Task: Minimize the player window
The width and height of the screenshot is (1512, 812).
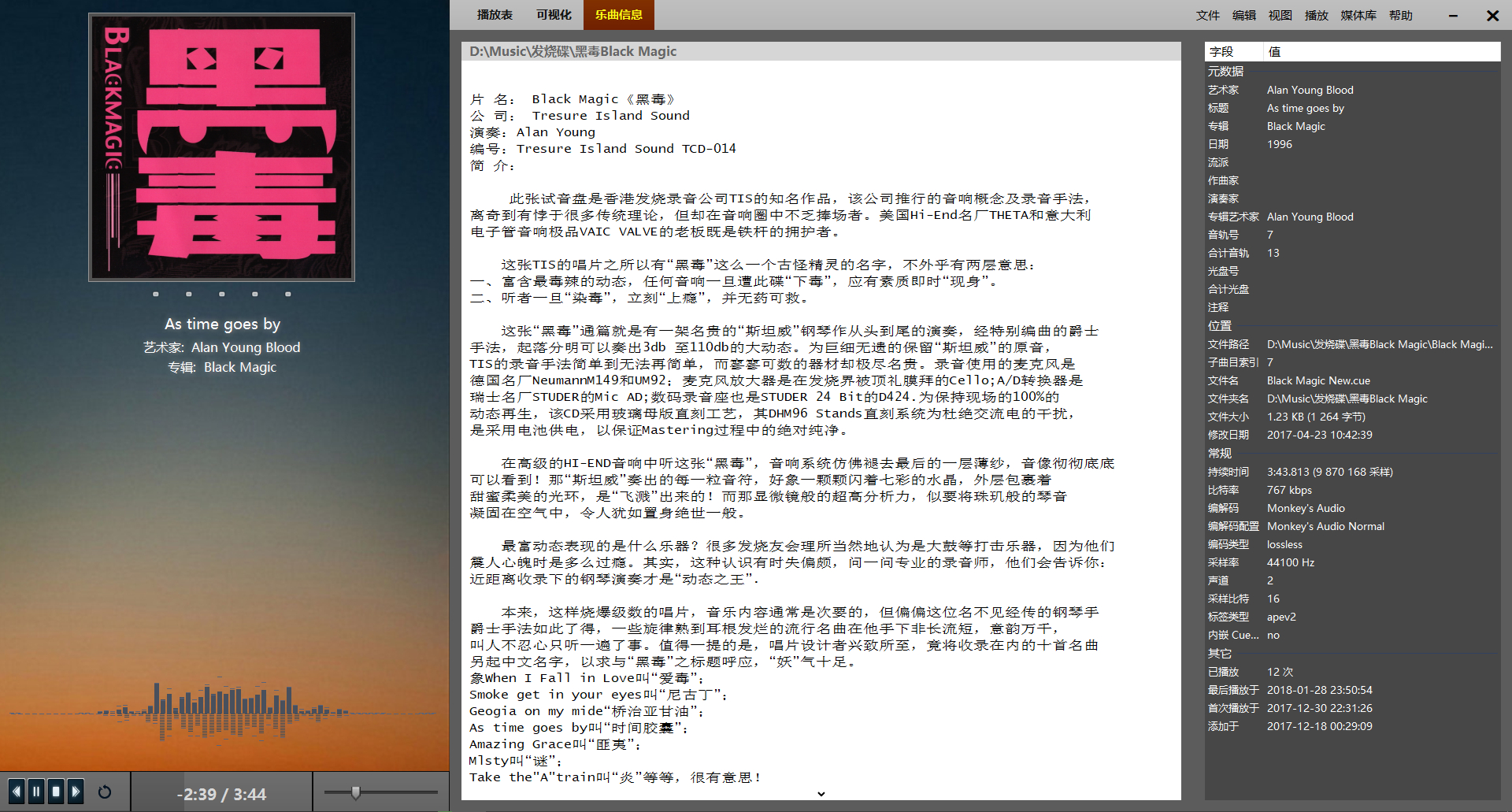Action: [x=1453, y=16]
